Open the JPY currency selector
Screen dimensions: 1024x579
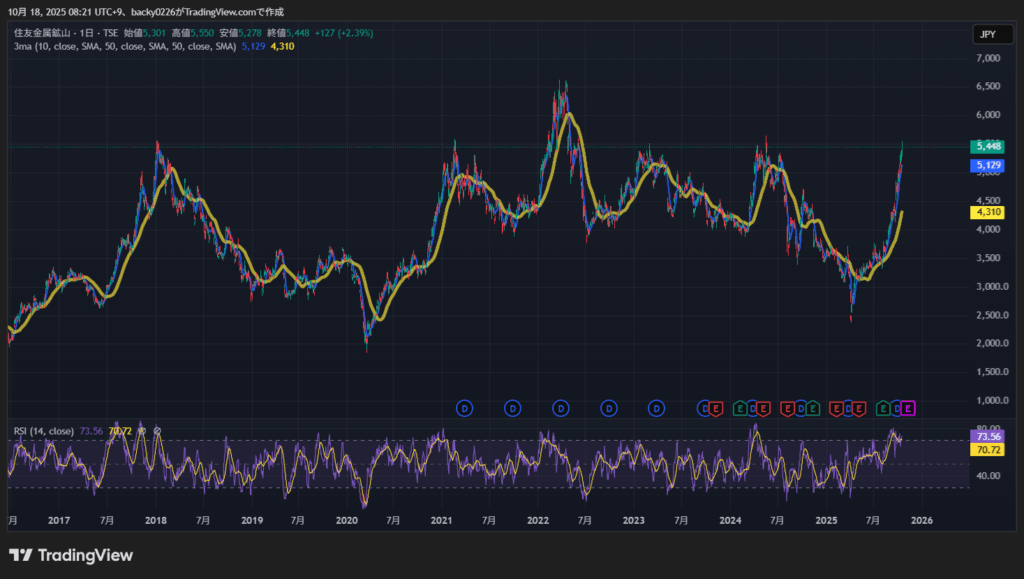[987, 34]
